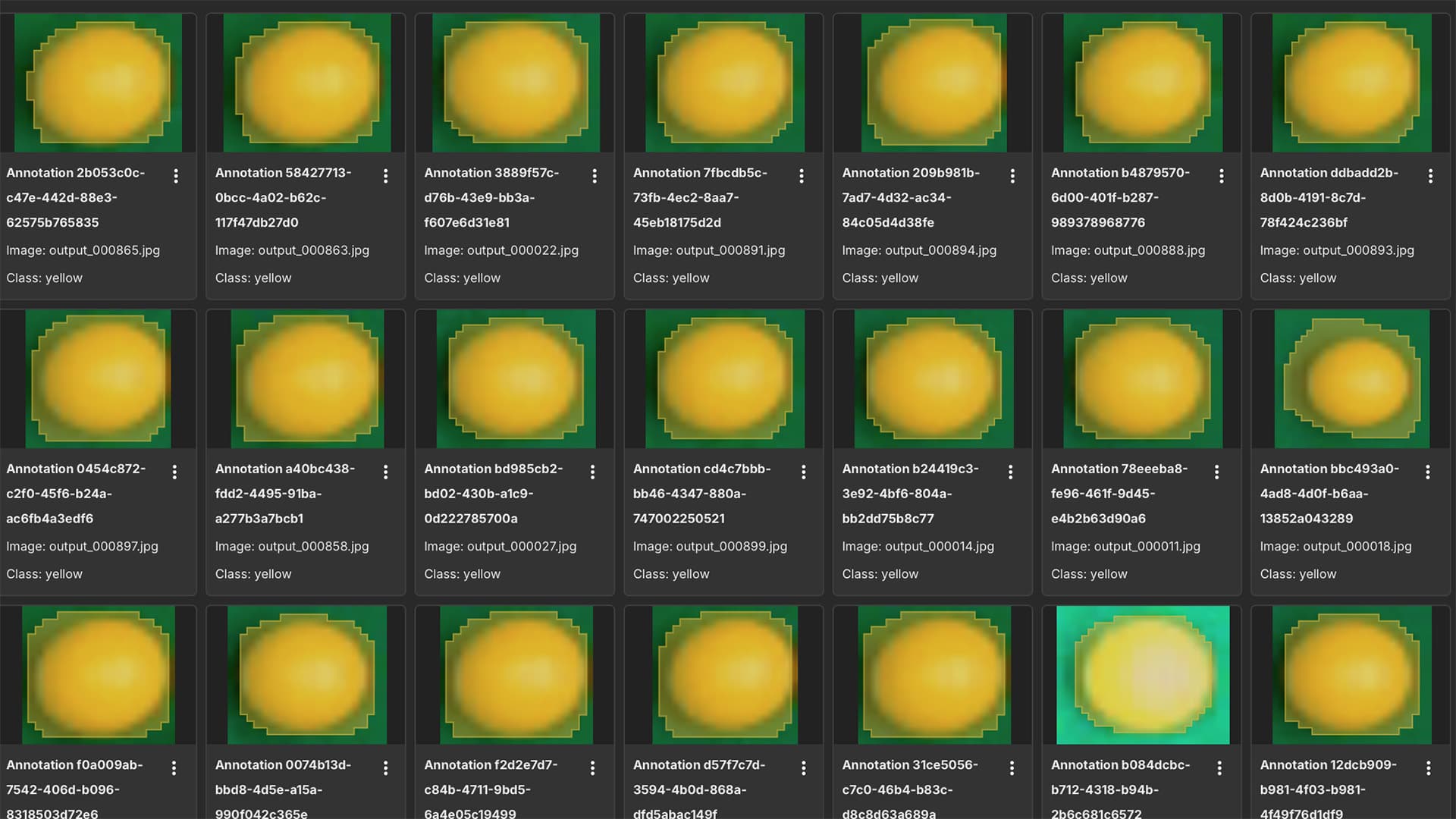Click the text 'Image: output_000888.jpg'
This screenshot has height=819, width=1456.
coord(1128,250)
